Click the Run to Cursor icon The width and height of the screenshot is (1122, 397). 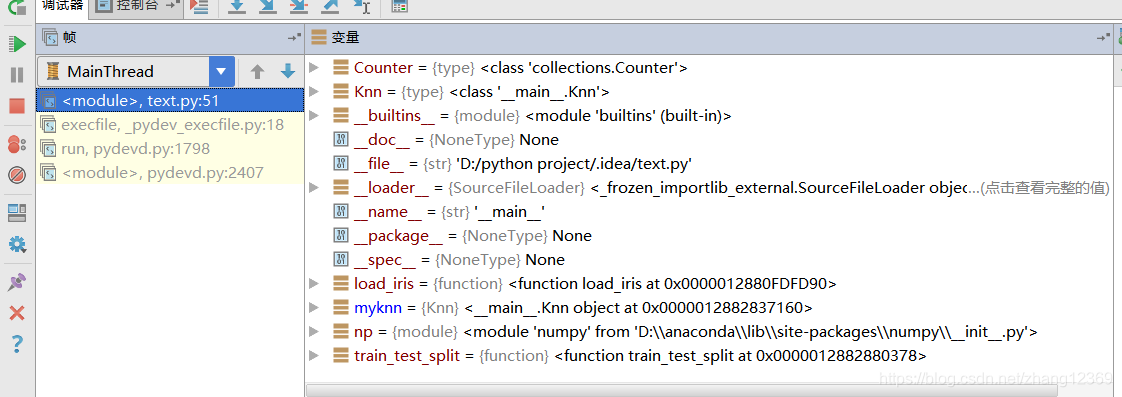coord(363,7)
